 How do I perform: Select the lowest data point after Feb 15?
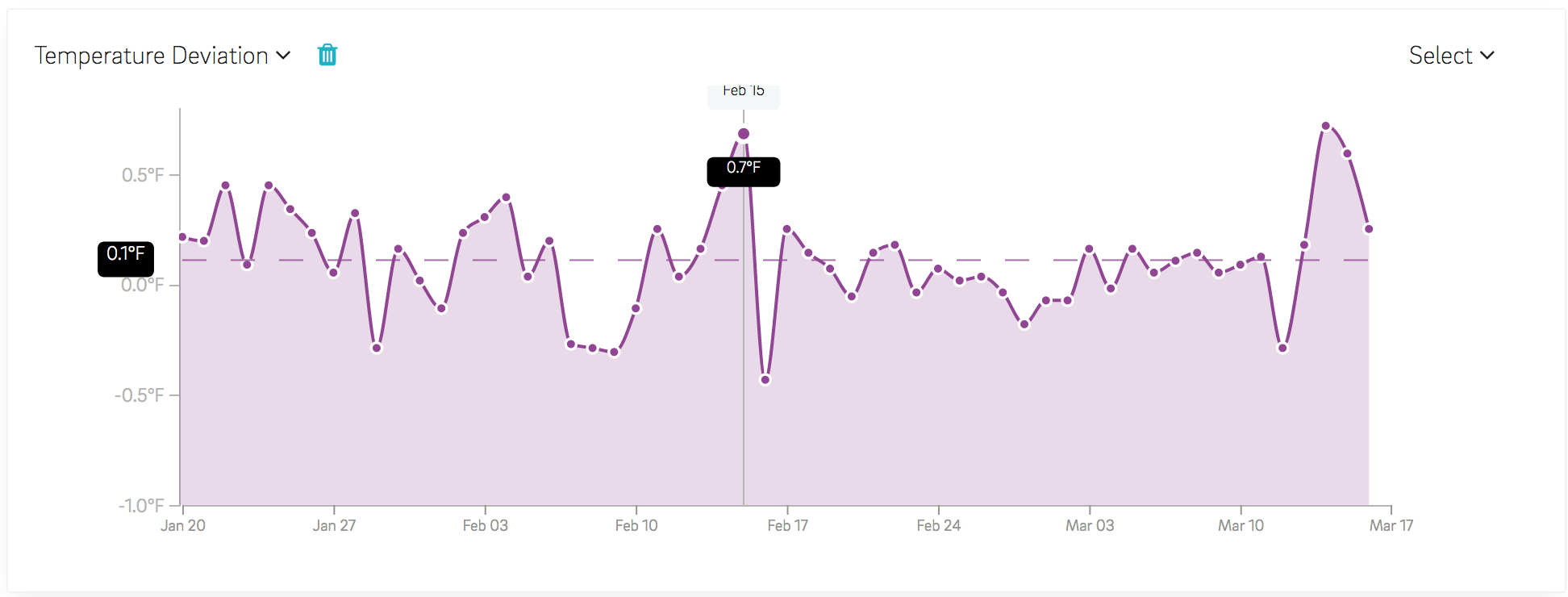click(x=765, y=380)
